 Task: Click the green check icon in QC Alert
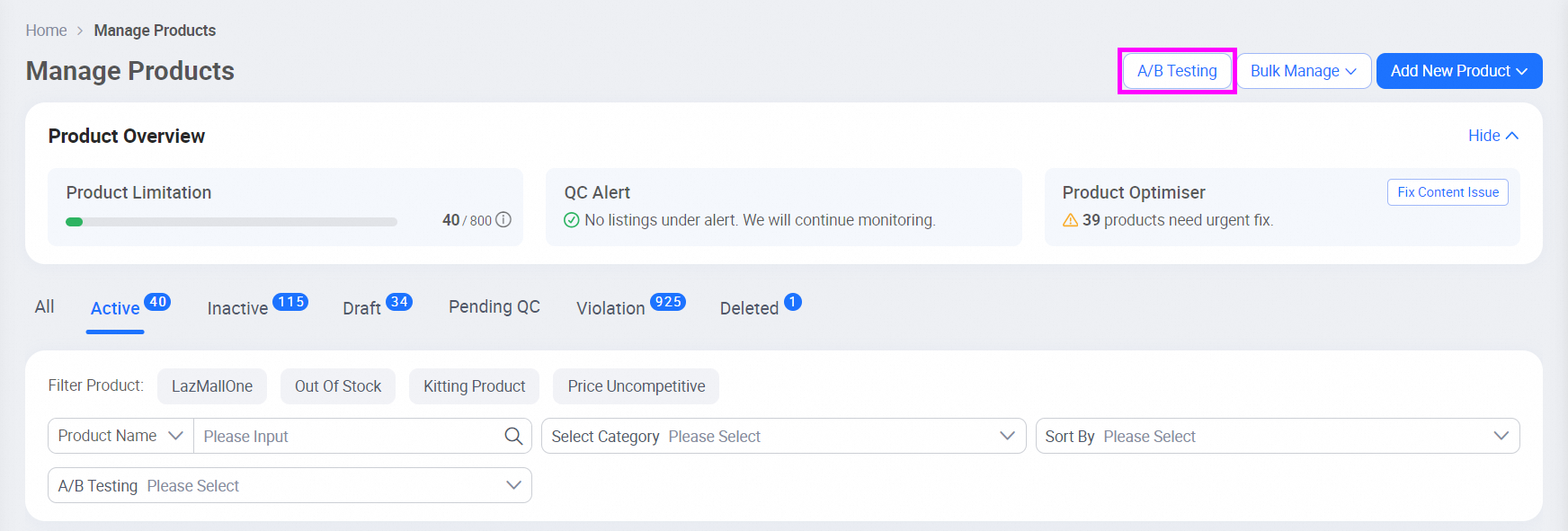pos(572,219)
